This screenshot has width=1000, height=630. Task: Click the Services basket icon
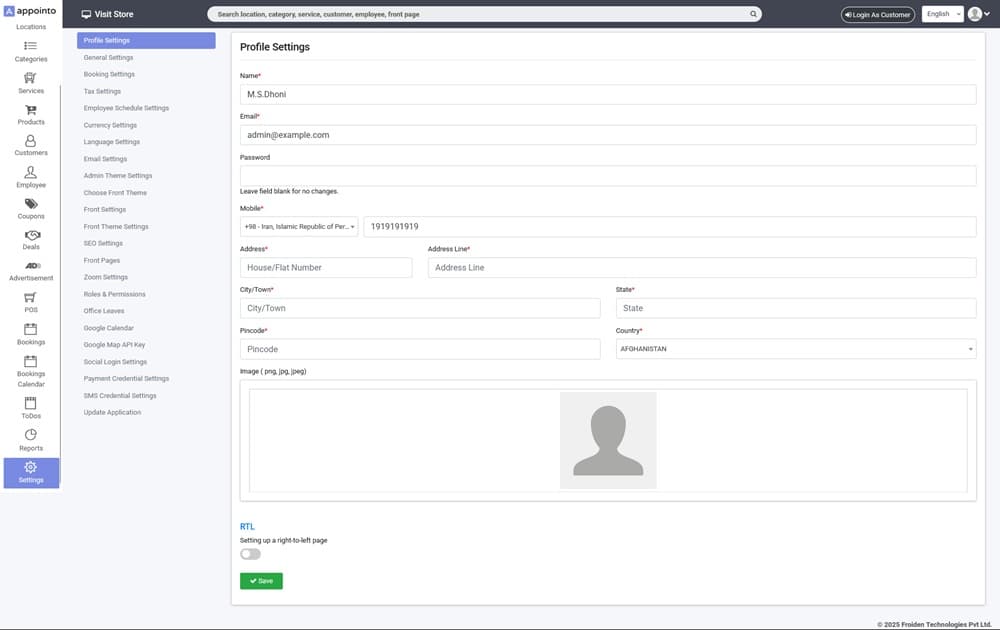pos(30,78)
